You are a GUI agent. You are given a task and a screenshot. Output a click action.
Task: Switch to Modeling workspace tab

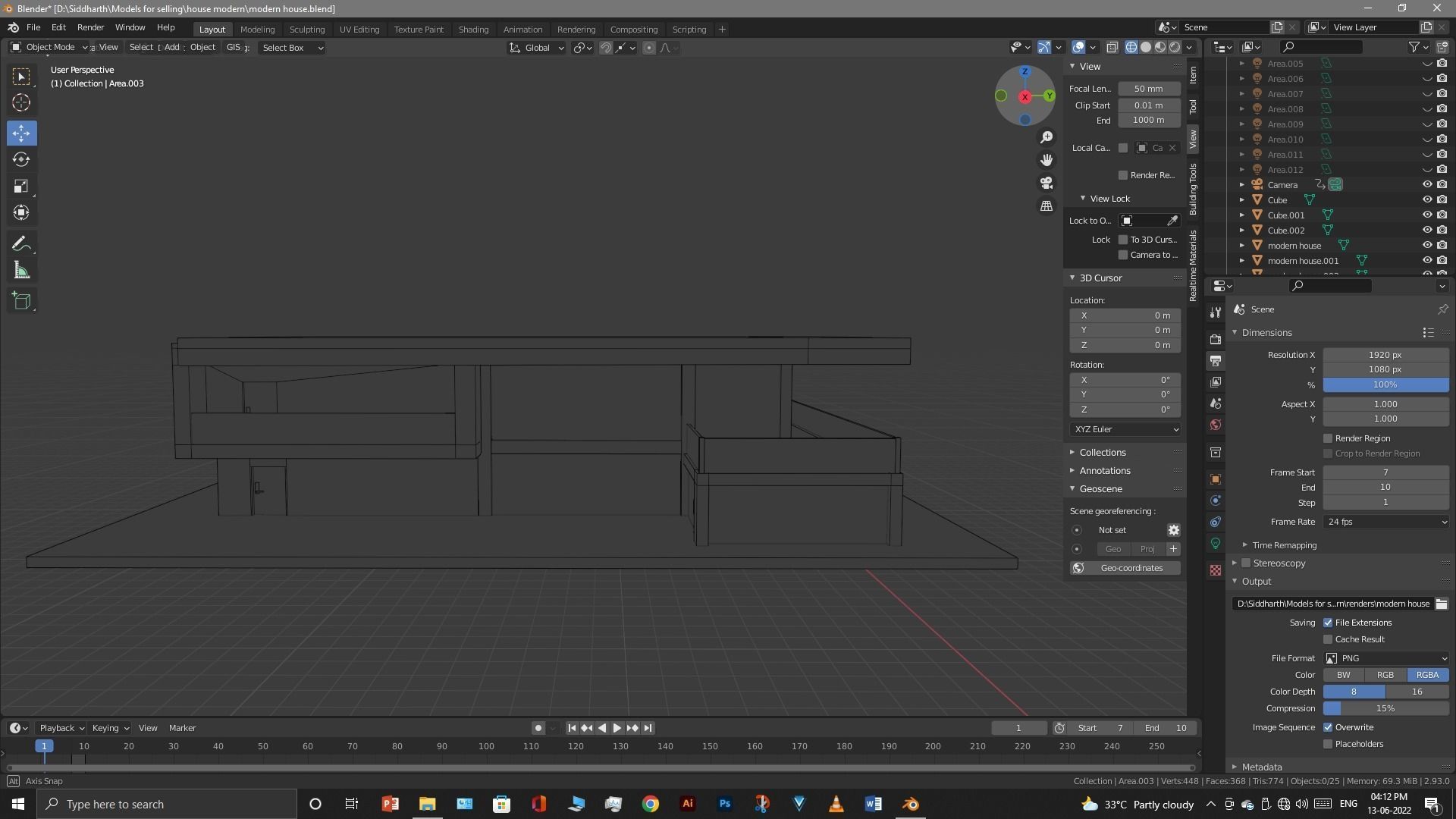257,30
